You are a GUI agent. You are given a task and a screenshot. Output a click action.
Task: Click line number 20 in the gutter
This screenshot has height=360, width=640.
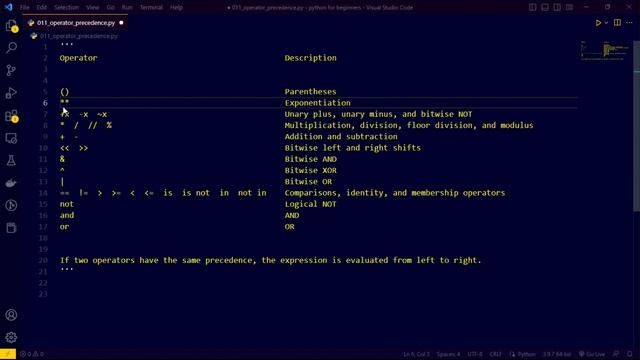point(43,260)
